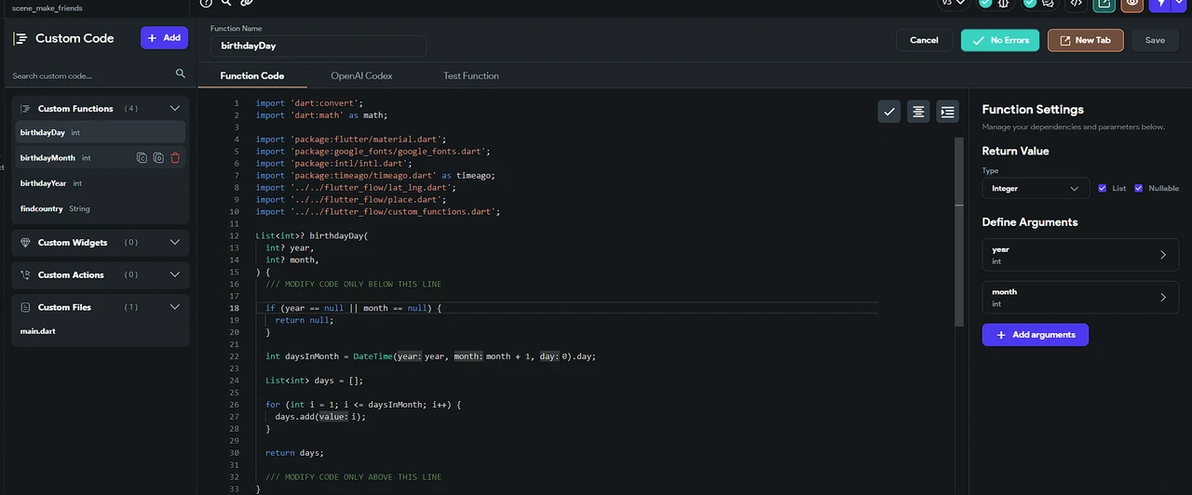
Task: Click the eye preview icon in top bar
Action: coord(1132,3)
